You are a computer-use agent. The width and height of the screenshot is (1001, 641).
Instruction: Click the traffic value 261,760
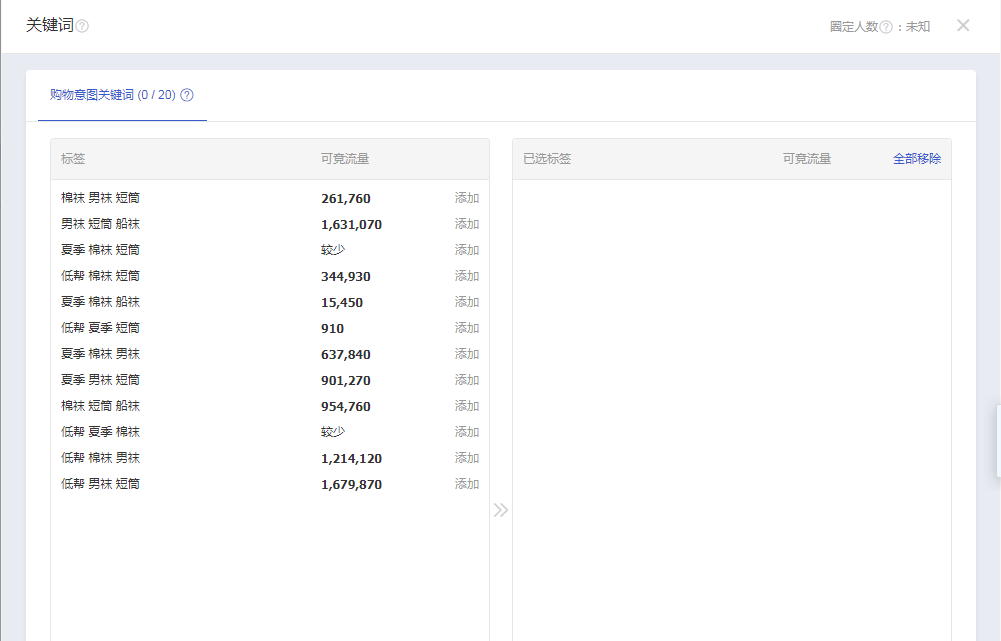tap(346, 199)
